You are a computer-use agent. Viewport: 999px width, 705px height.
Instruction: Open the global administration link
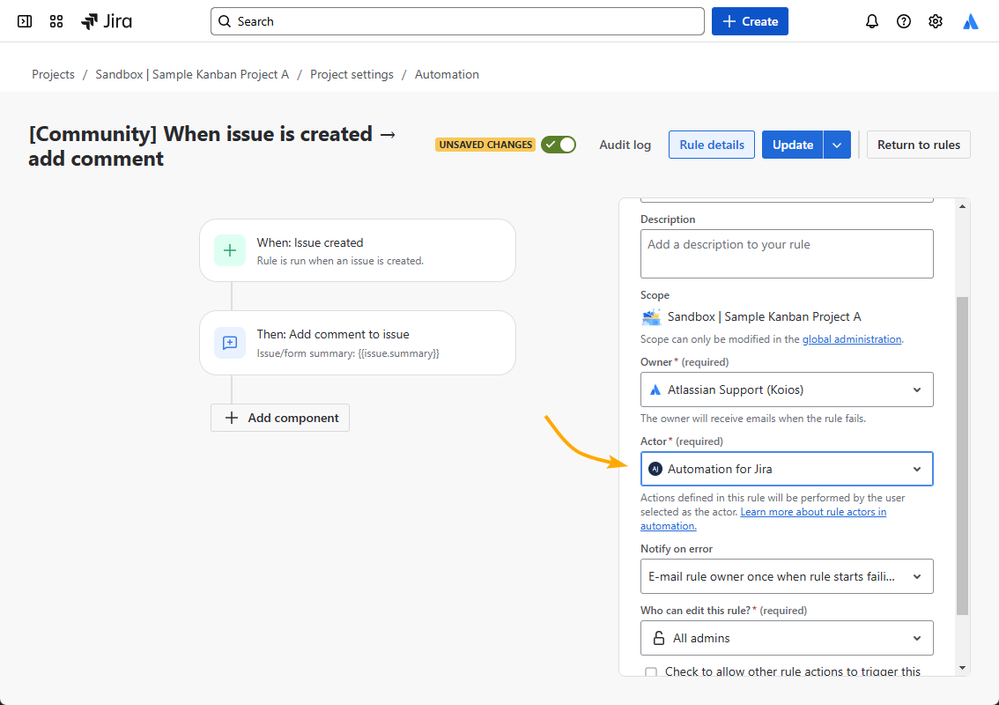[852, 339]
